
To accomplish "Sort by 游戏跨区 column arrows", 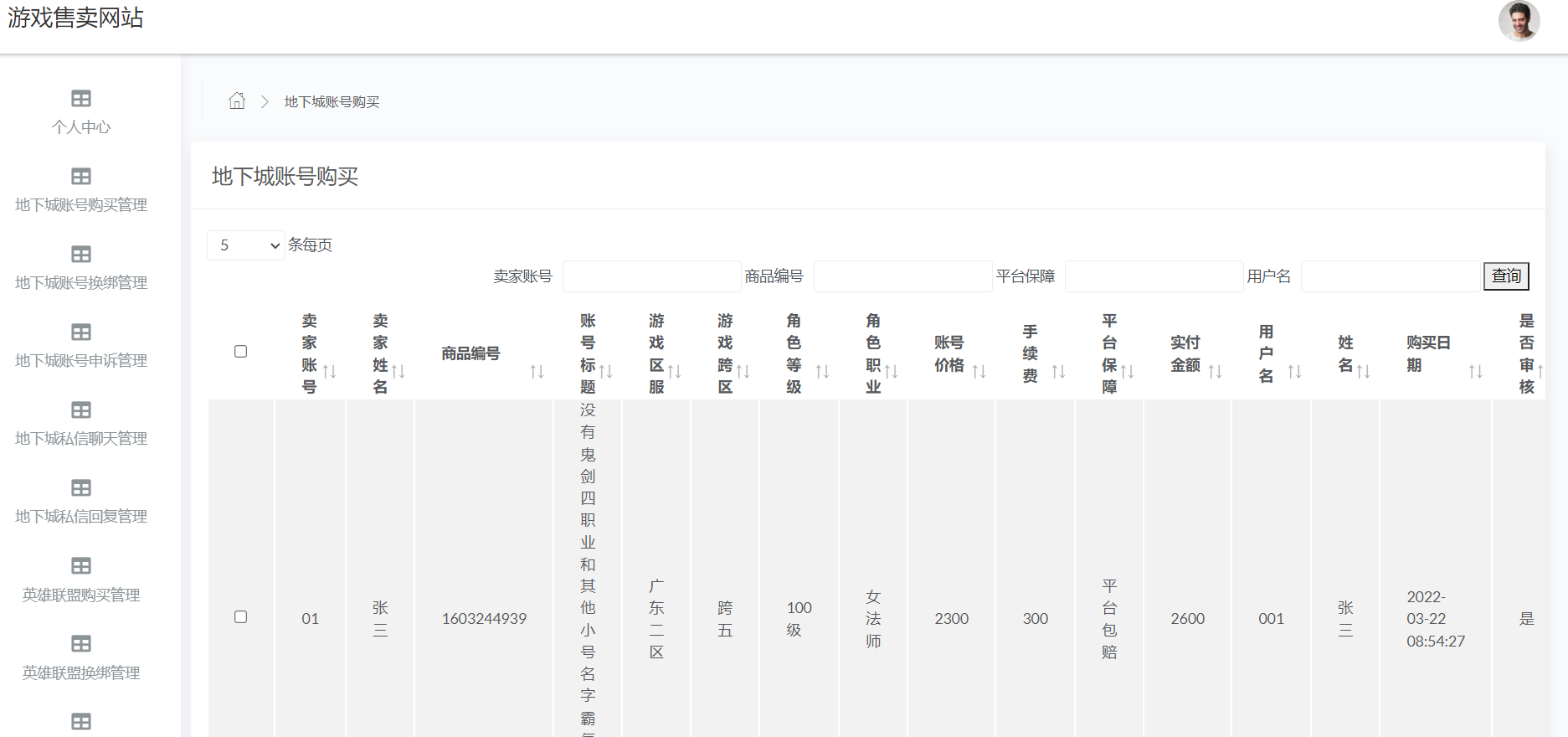I will (x=743, y=371).
